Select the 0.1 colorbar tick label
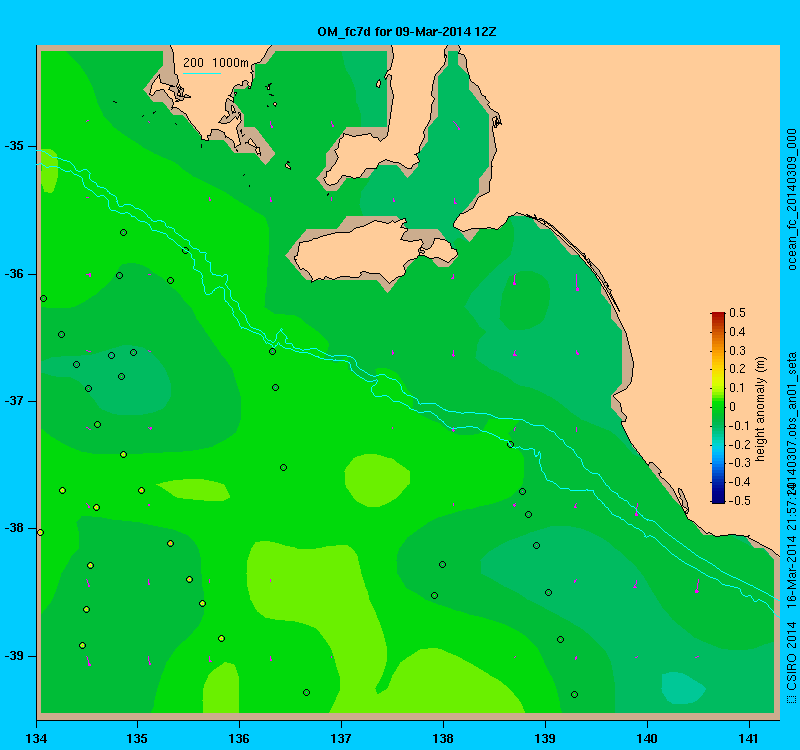 [x=737, y=388]
